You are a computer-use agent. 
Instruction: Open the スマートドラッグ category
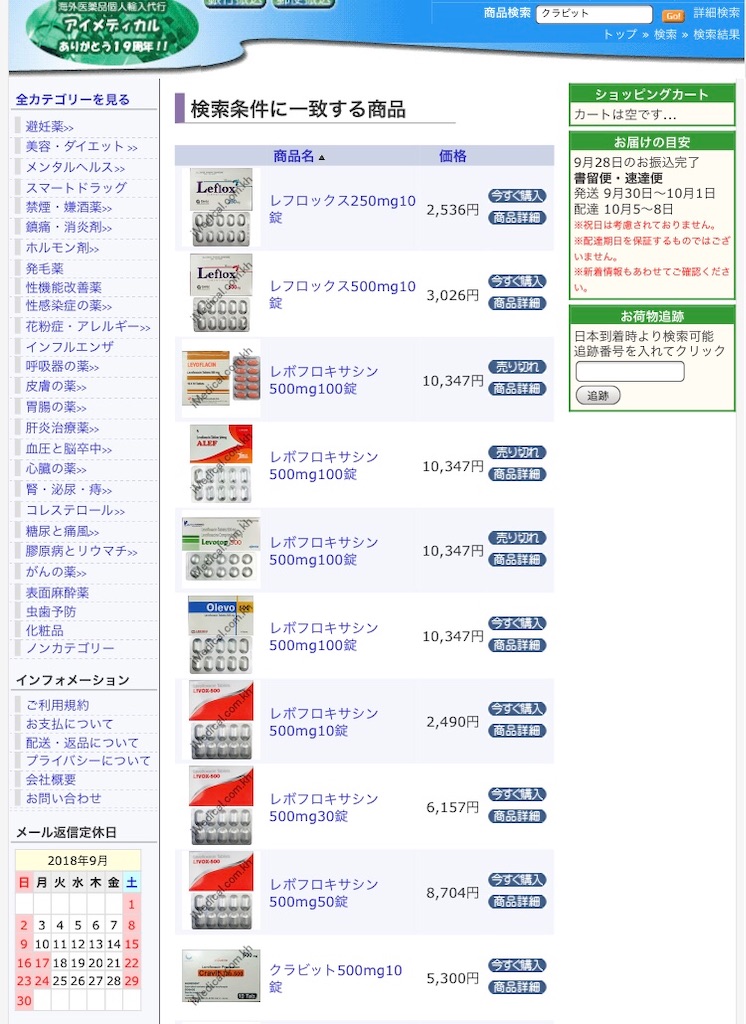point(76,188)
